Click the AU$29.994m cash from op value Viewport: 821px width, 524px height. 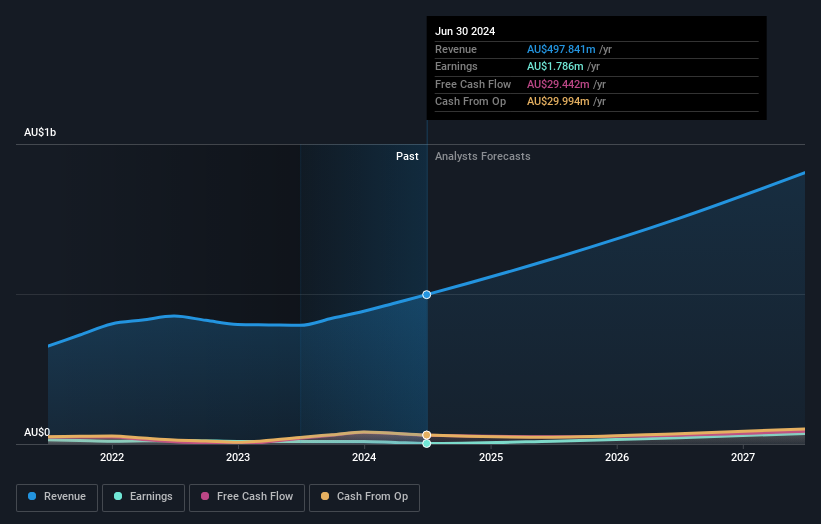558,102
